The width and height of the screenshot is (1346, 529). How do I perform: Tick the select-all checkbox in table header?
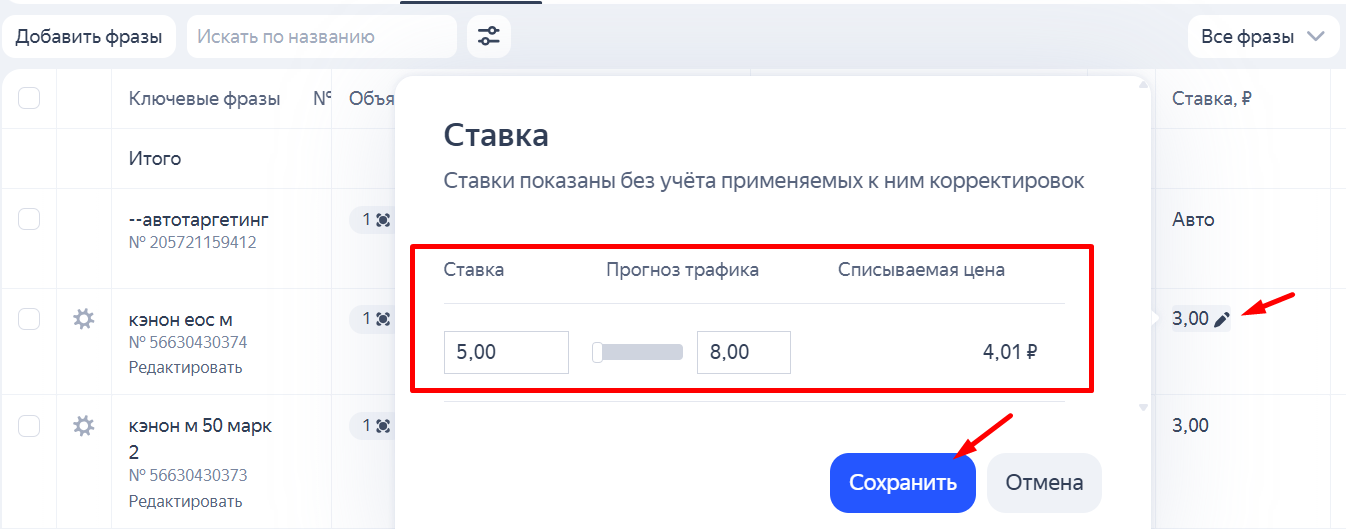coord(29,98)
